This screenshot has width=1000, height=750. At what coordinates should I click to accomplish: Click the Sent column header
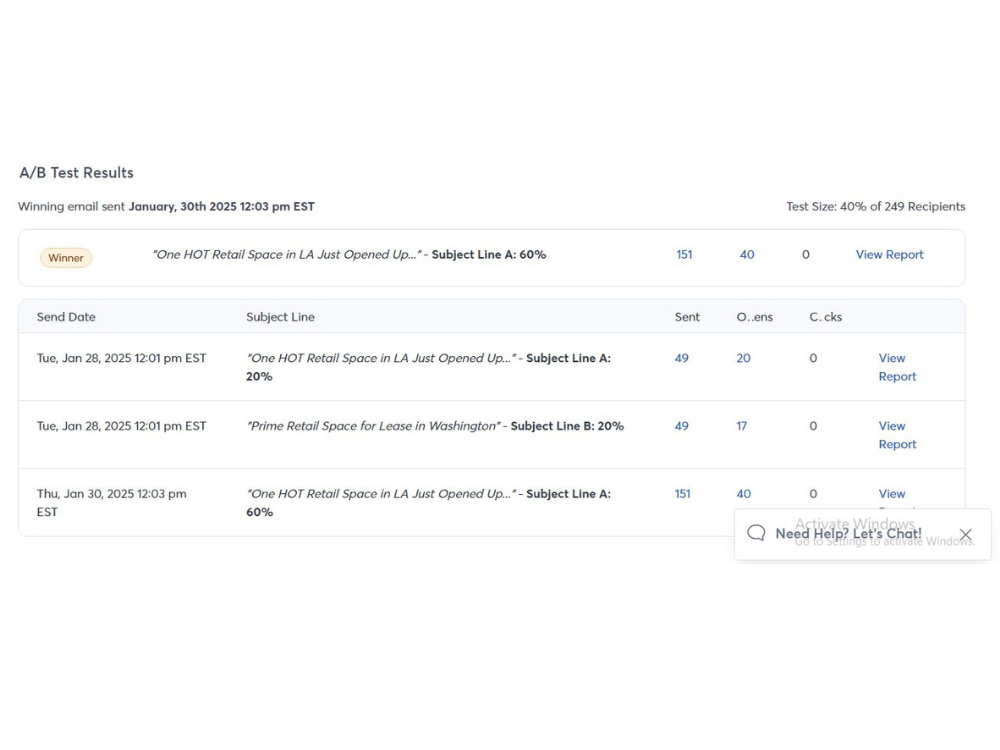[687, 317]
